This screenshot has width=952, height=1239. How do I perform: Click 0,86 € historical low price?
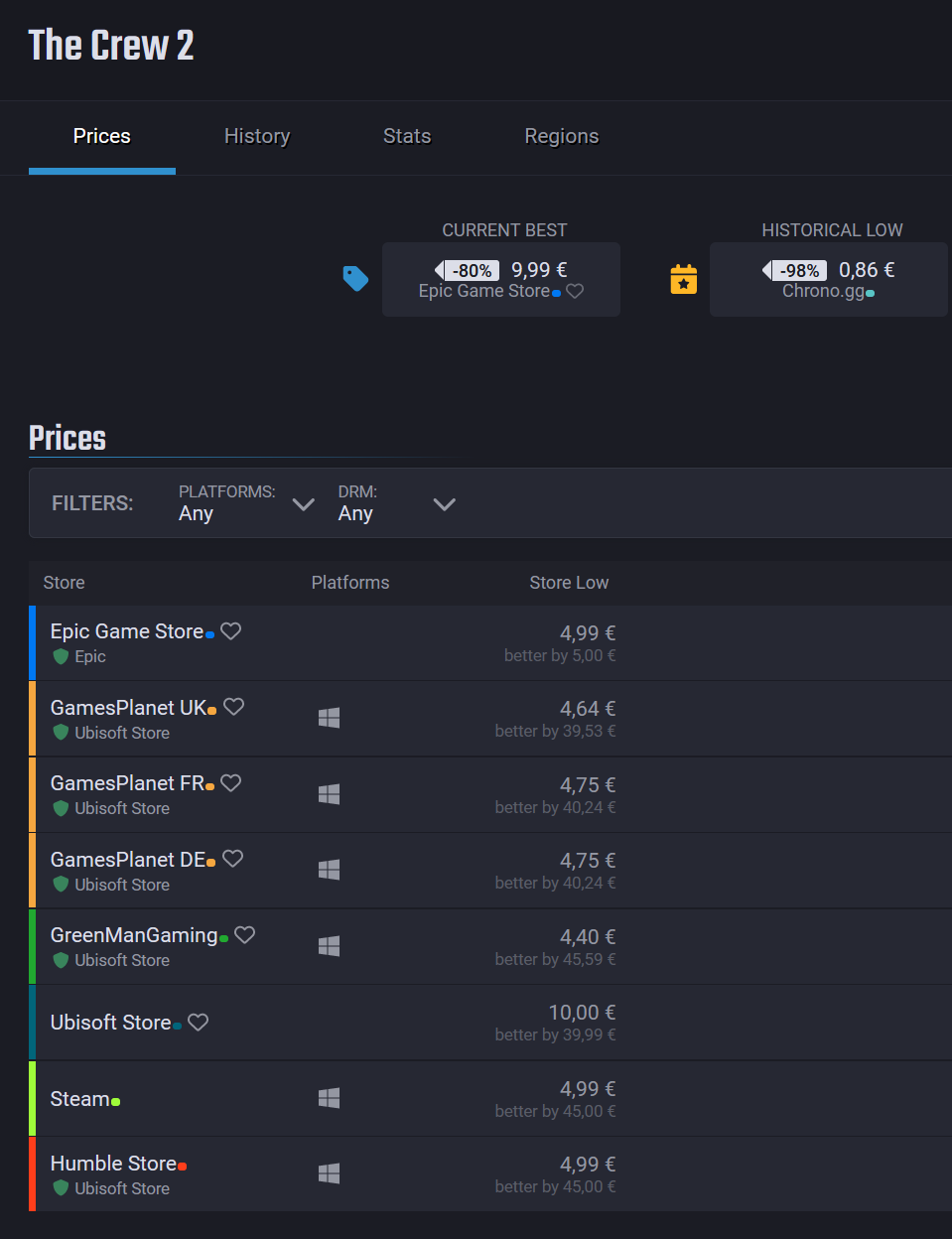(867, 270)
